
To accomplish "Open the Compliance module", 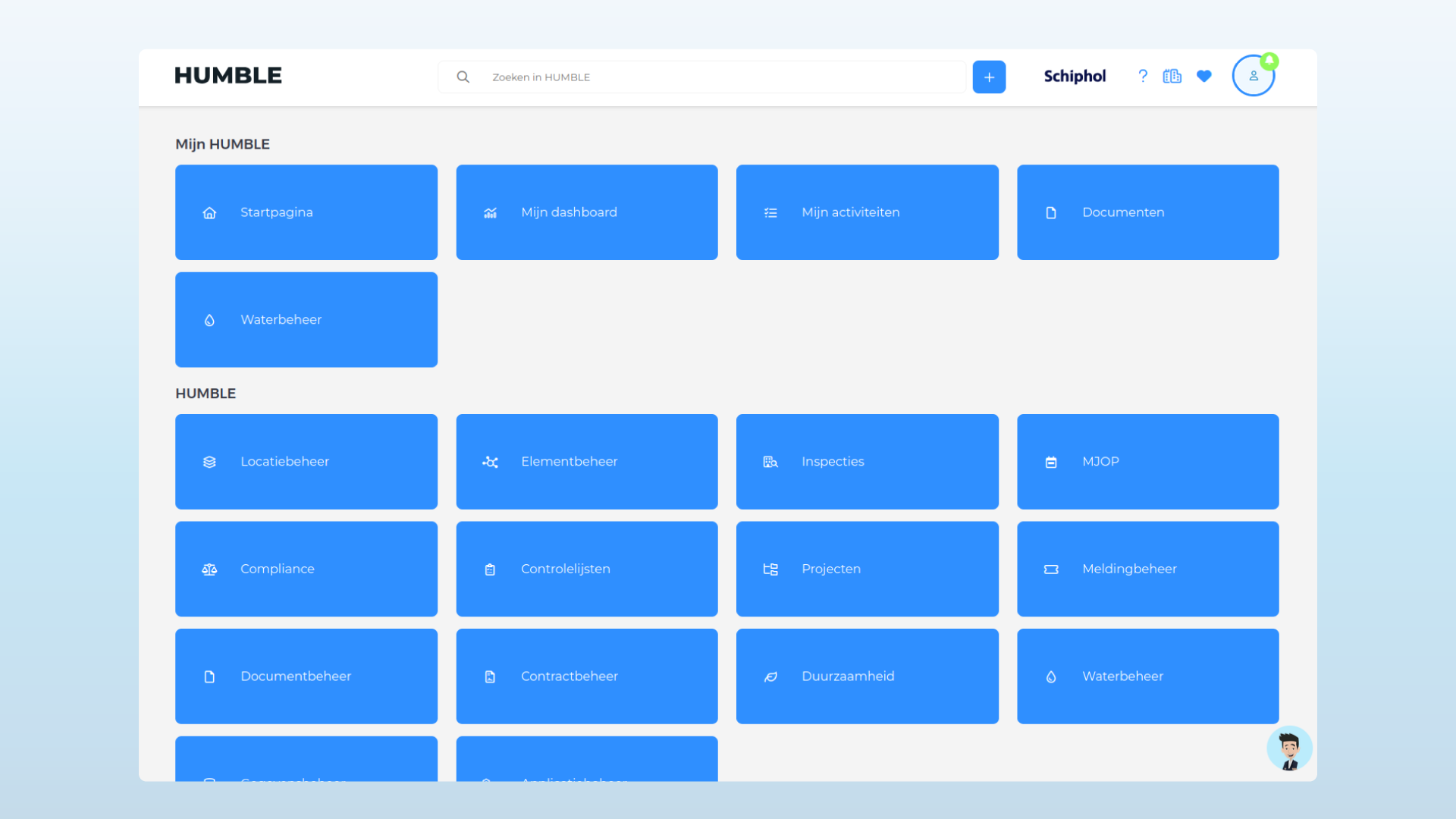I will click(x=306, y=569).
